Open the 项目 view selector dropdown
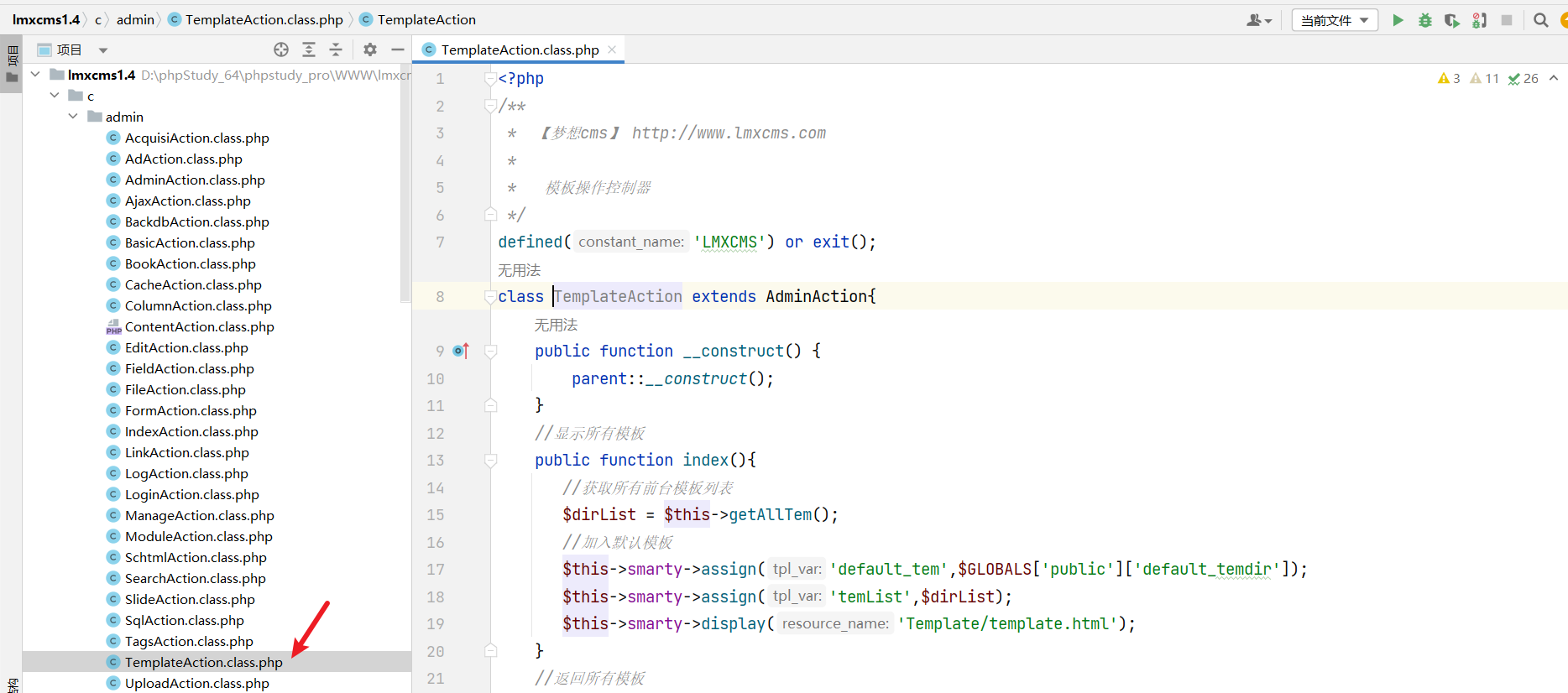The width and height of the screenshot is (1568, 693). click(103, 50)
